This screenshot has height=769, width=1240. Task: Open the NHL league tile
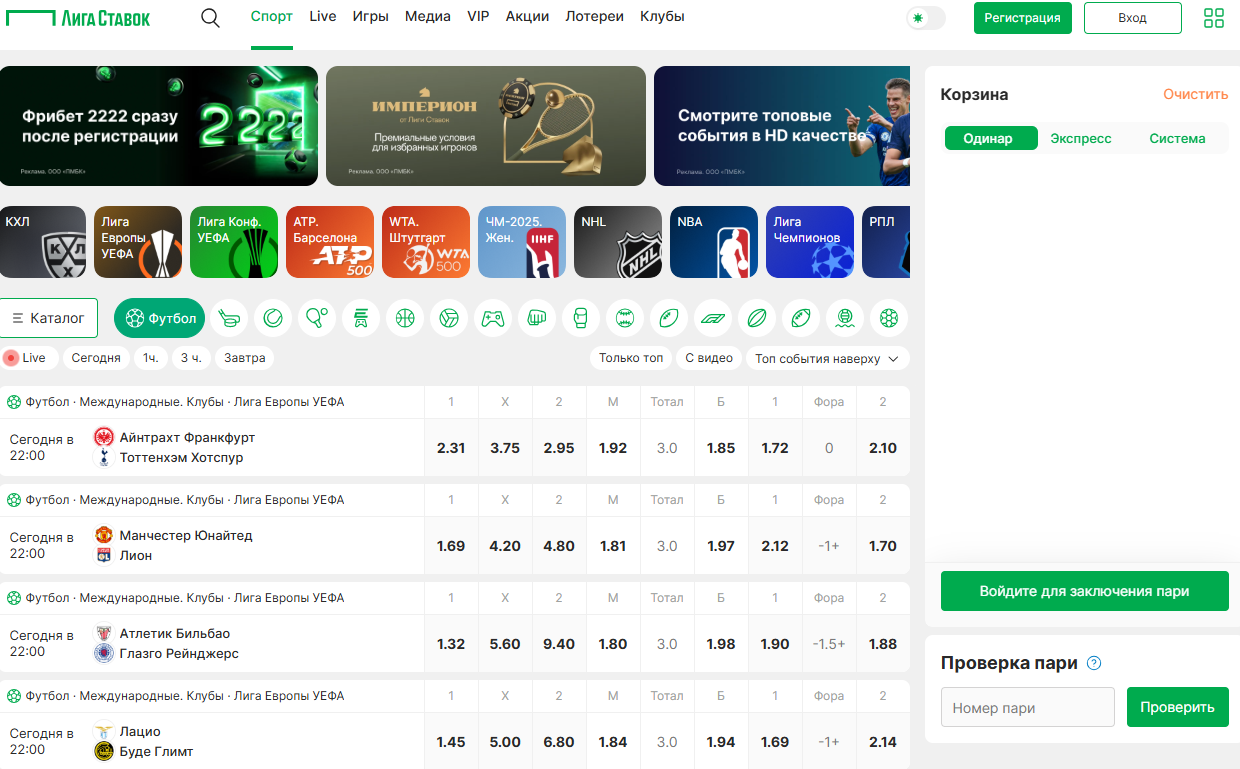tap(618, 242)
